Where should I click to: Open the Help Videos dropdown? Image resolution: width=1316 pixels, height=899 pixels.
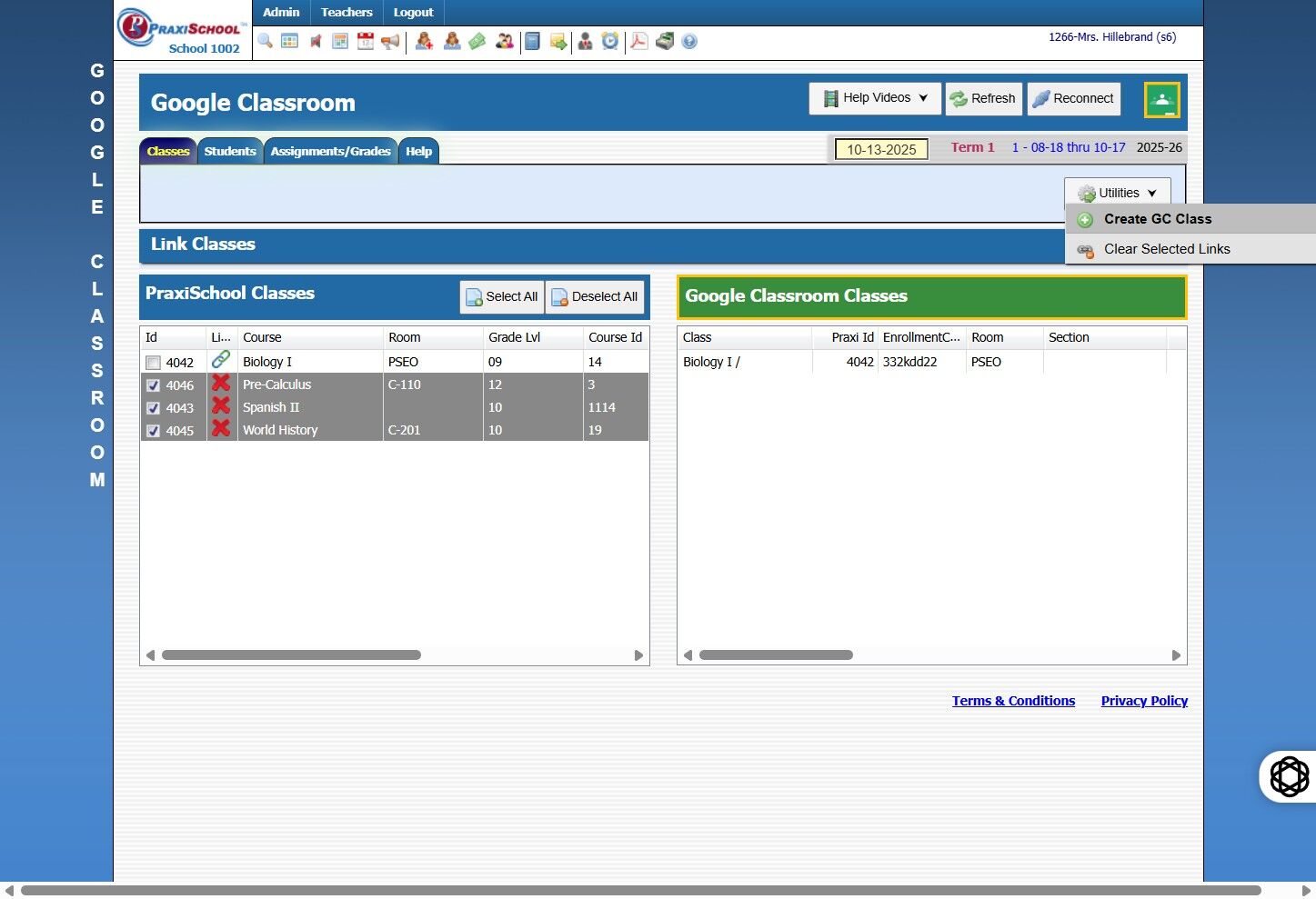pos(875,98)
